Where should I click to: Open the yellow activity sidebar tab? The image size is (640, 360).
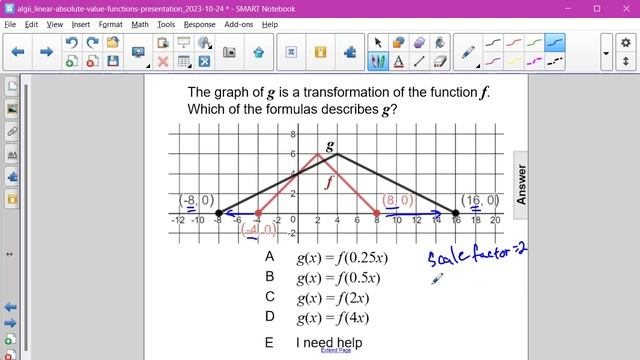12,200
